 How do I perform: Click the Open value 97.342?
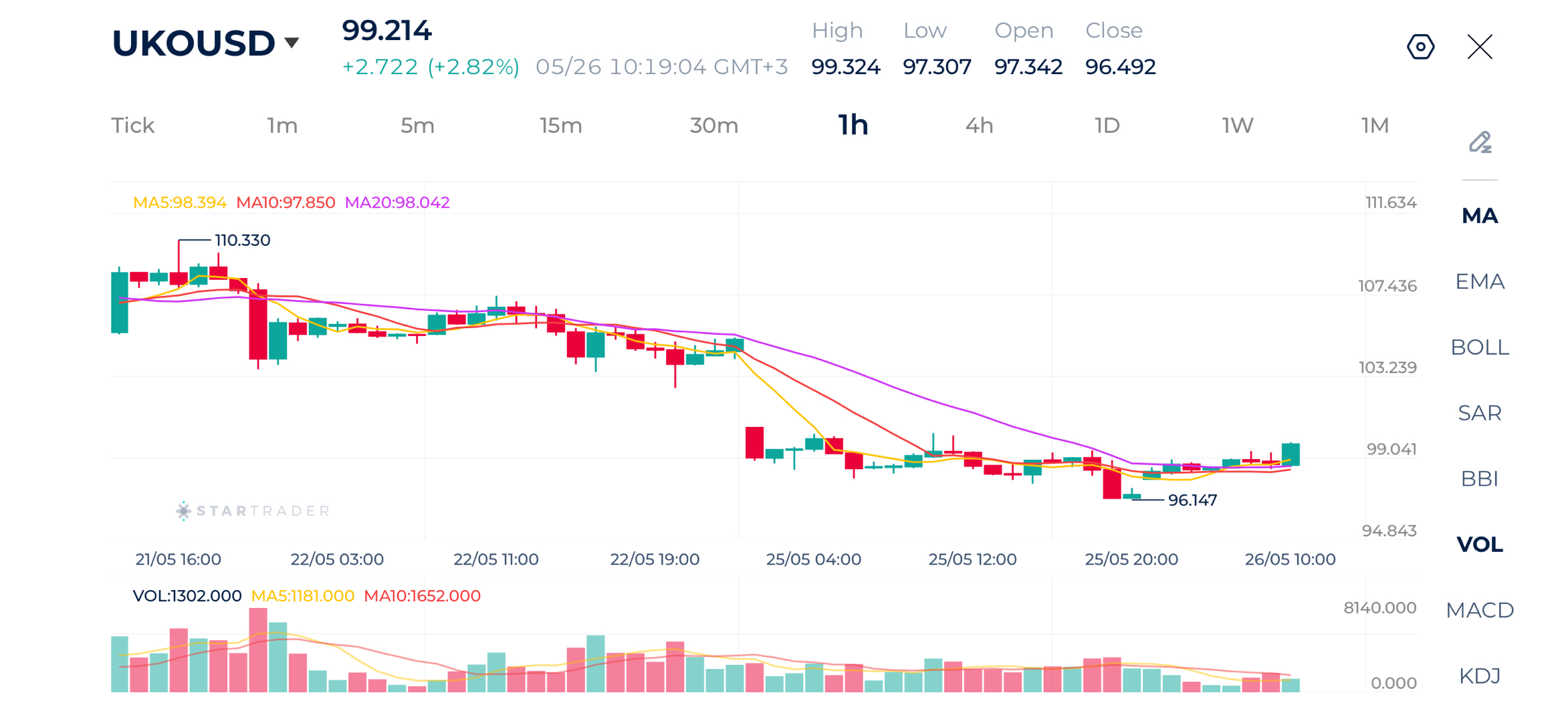coord(1028,67)
